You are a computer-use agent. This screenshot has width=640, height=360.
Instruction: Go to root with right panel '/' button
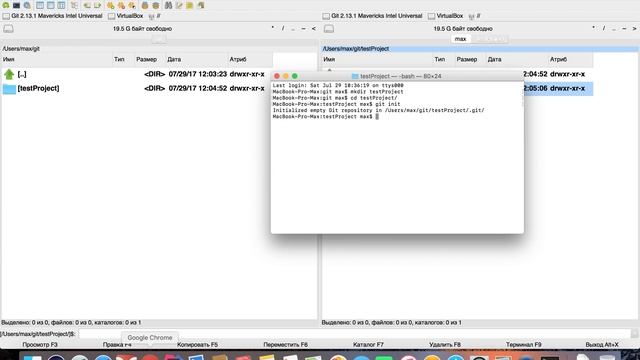[603, 28]
